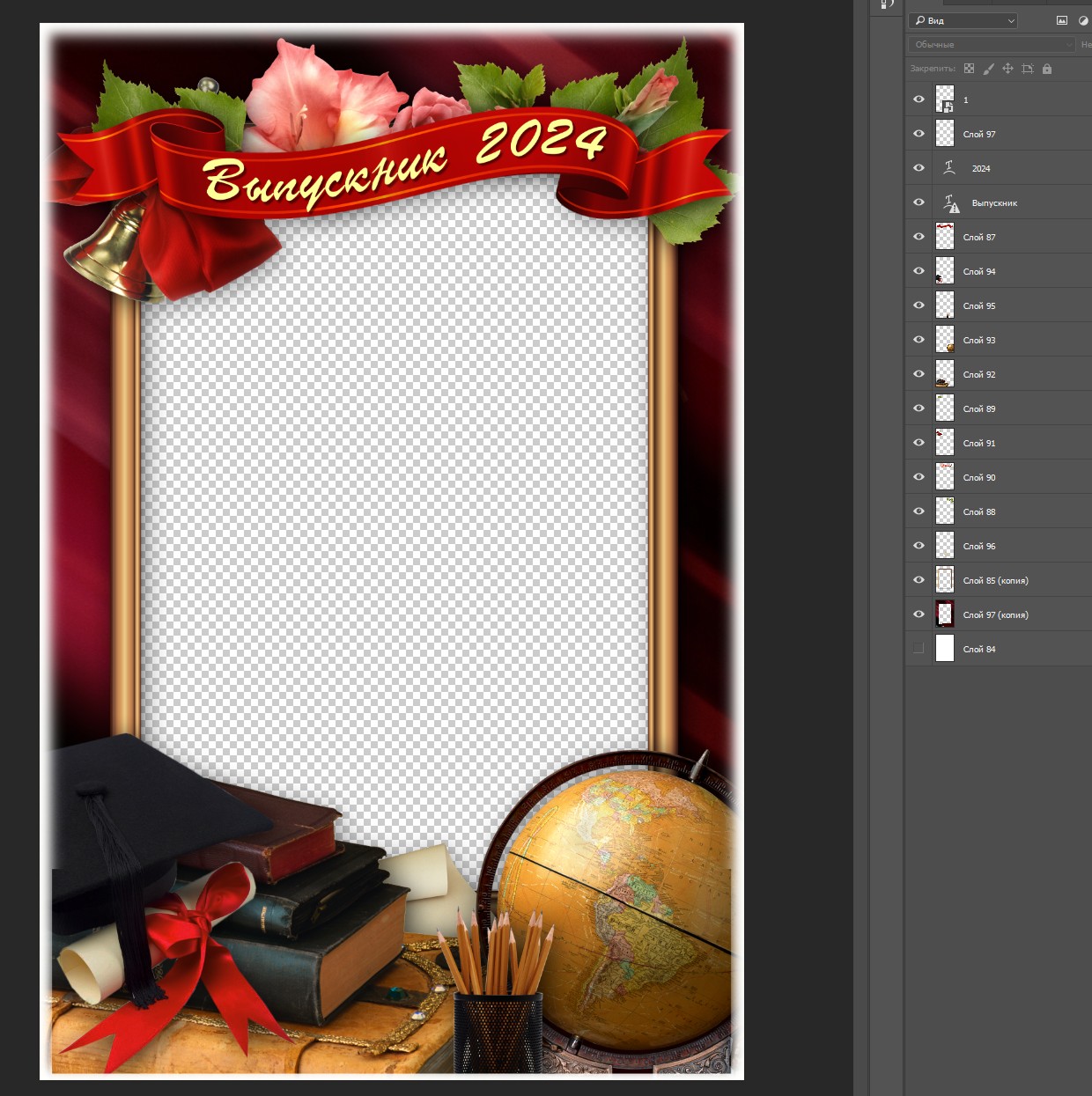Click the white thumbnail of Слой 84

click(x=945, y=649)
